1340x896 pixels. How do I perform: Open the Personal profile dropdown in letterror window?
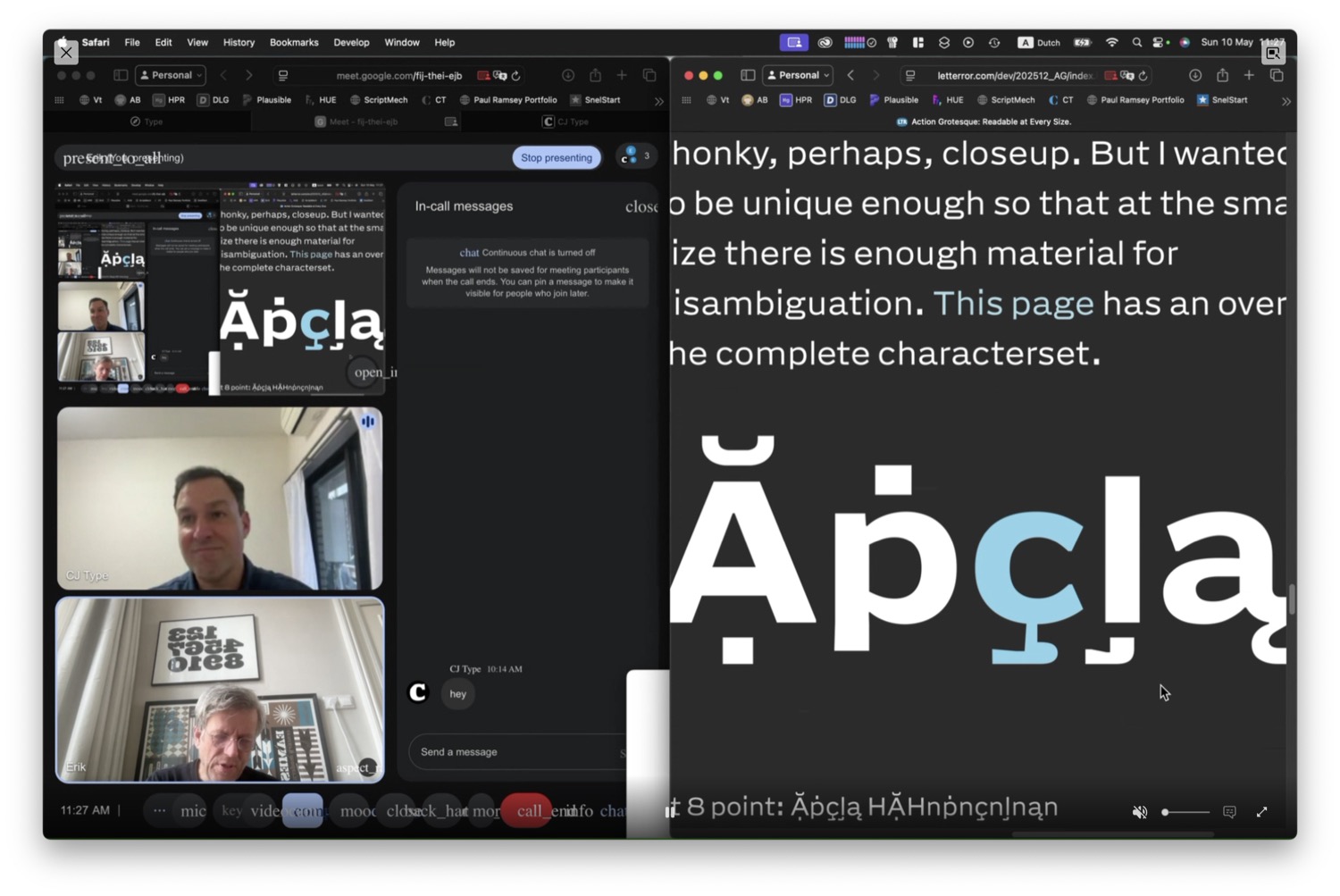click(798, 75)
